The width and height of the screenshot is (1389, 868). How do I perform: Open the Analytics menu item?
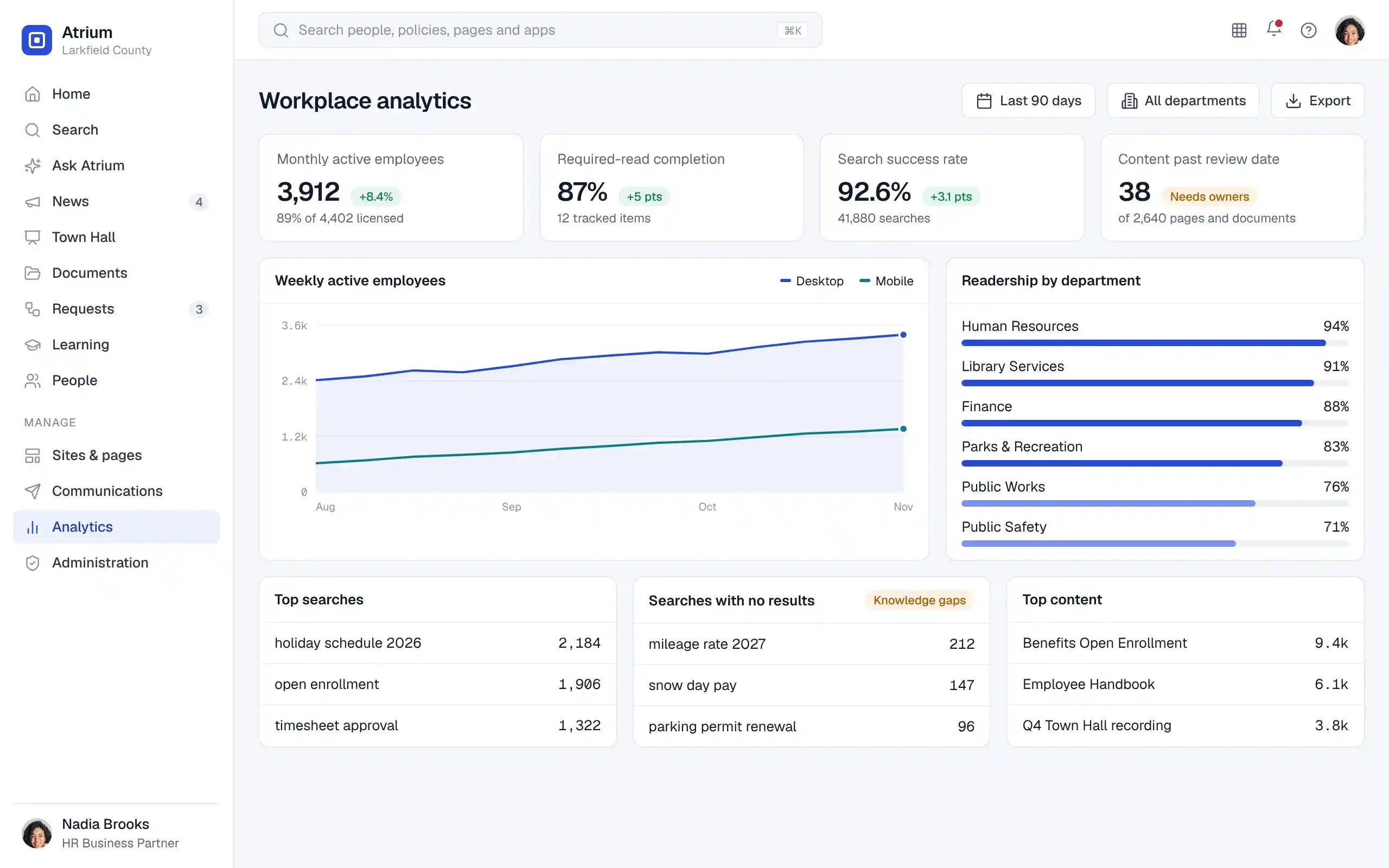(117, 527)
